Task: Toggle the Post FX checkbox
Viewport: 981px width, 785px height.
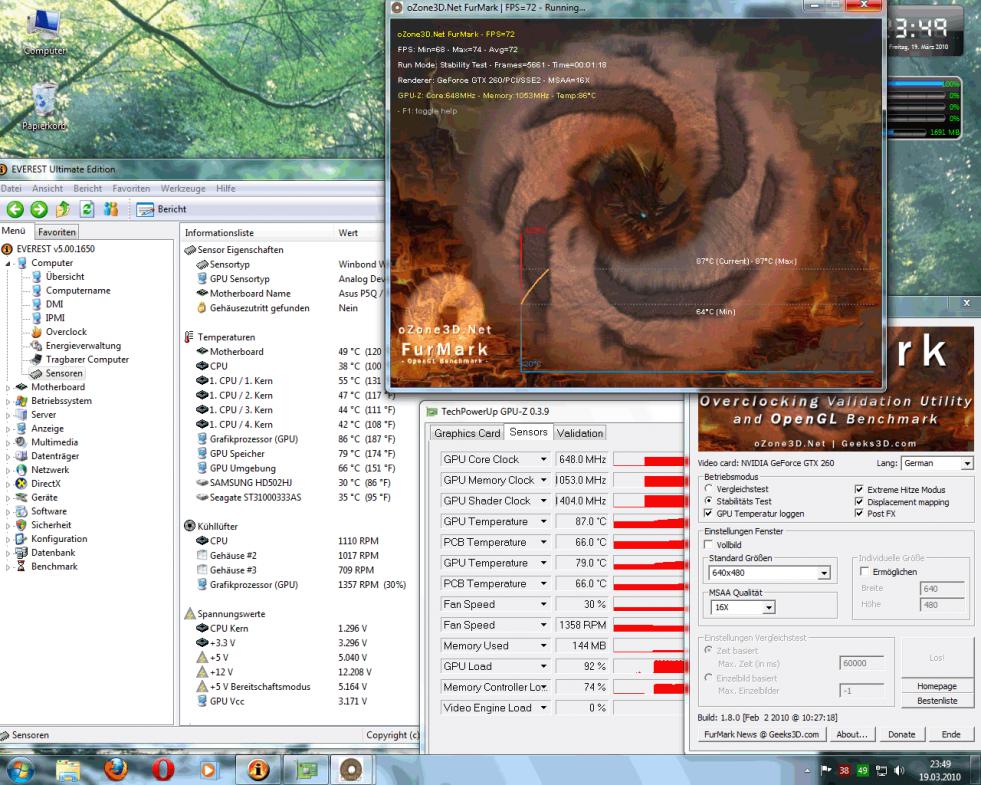Action: (x=859, y=514)
